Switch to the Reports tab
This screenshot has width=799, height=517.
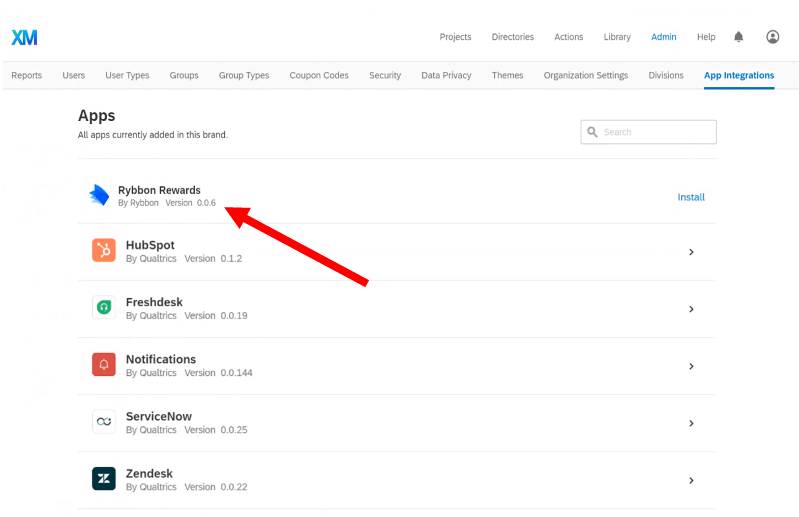click(x=26, y=75)
